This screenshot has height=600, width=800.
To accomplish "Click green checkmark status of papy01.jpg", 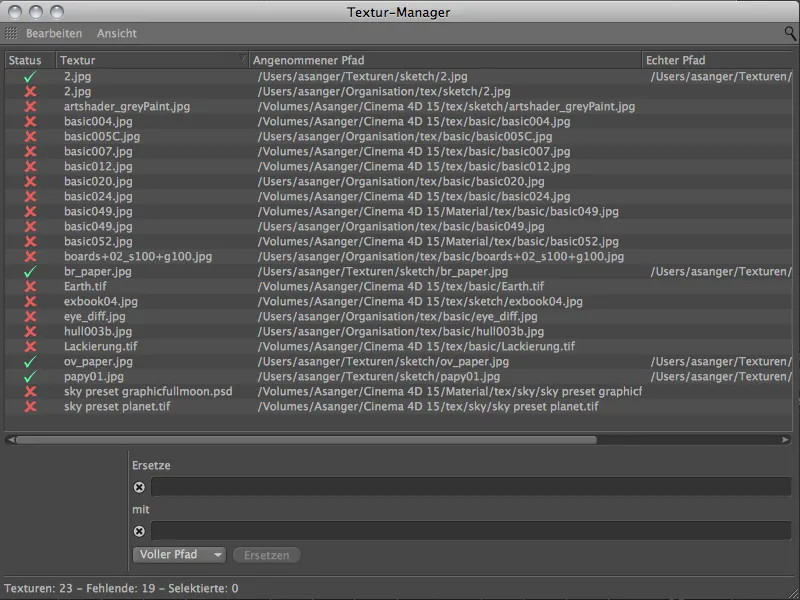I will coord(30,377).
